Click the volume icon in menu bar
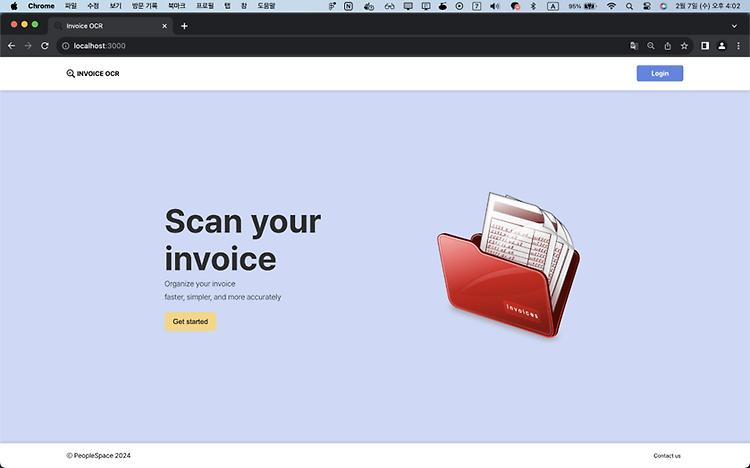The width and height of the screenshot is (750, 468). point(495,6)
